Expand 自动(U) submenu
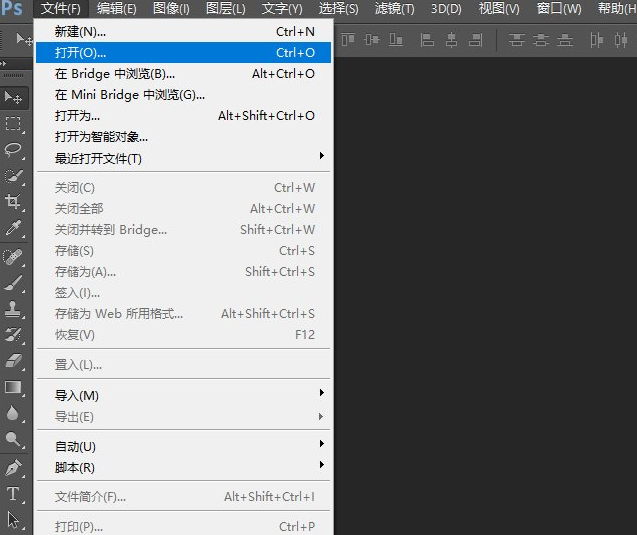Viewport: 637px width, 535px height. (x=183, y=446)
